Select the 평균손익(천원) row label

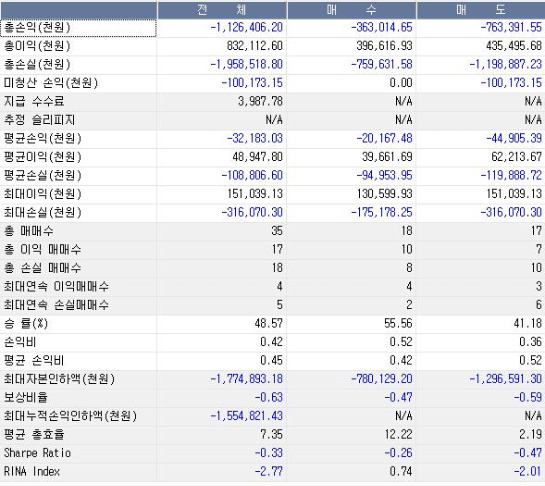coord(42,138)
